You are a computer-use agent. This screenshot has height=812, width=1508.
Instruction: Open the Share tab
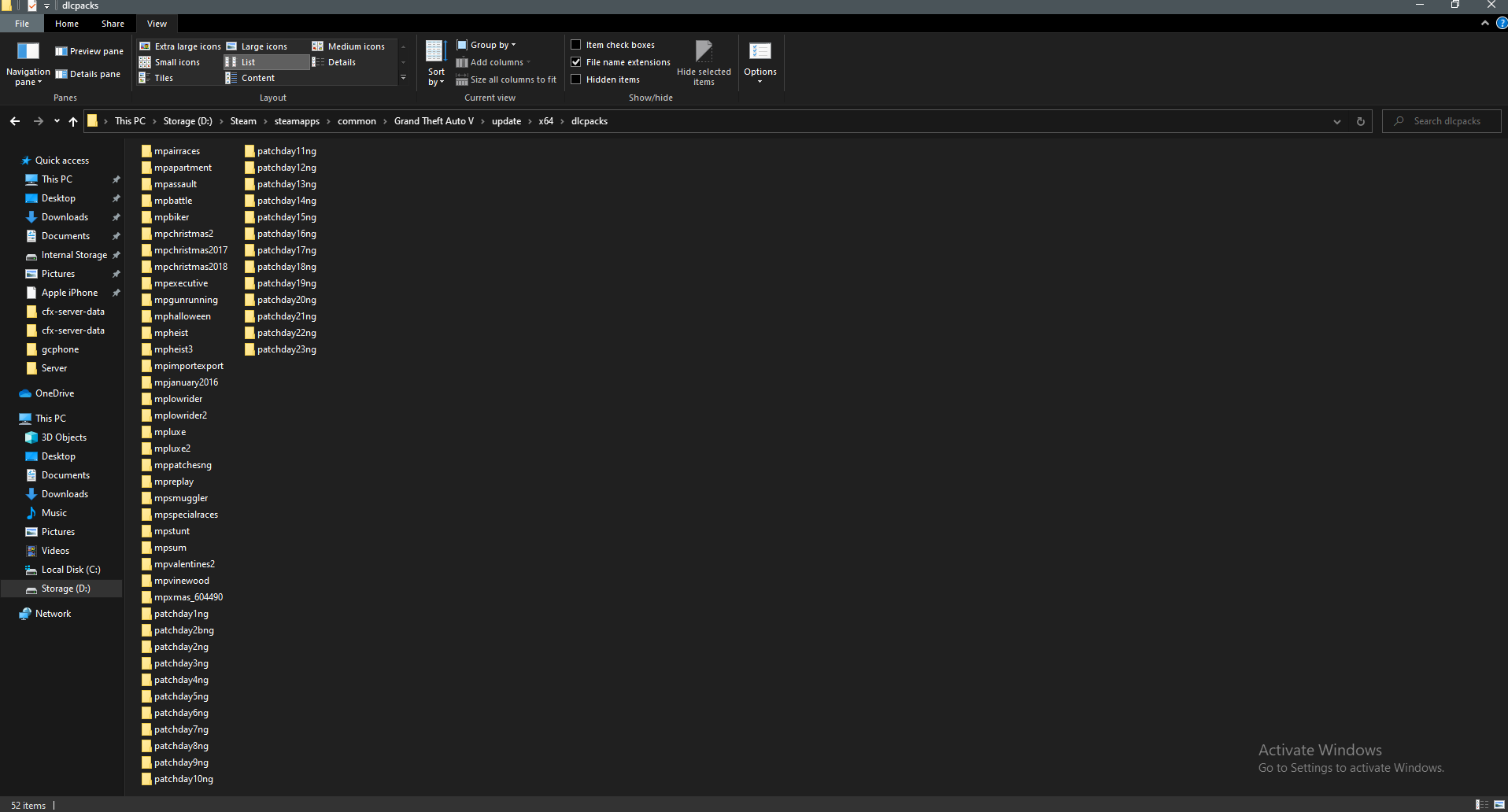pos(113,23)
